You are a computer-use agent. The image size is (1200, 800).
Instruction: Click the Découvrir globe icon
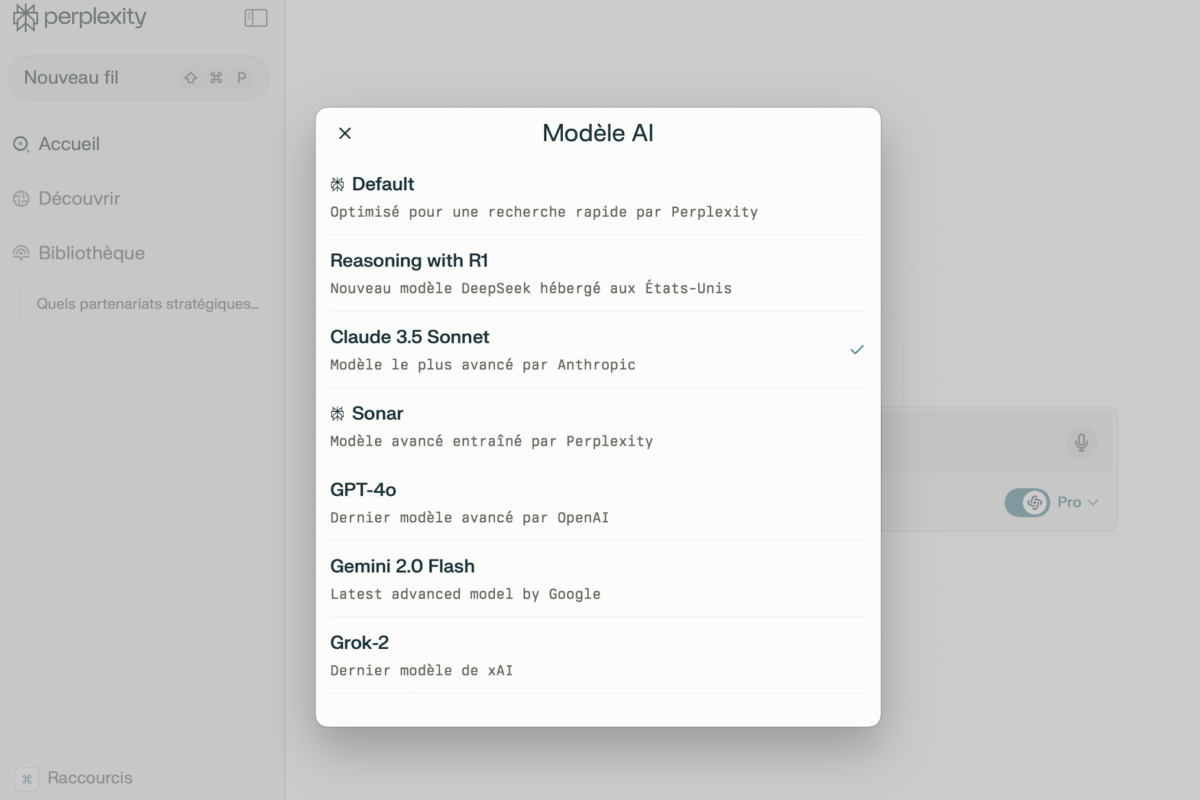pos(21,199)
